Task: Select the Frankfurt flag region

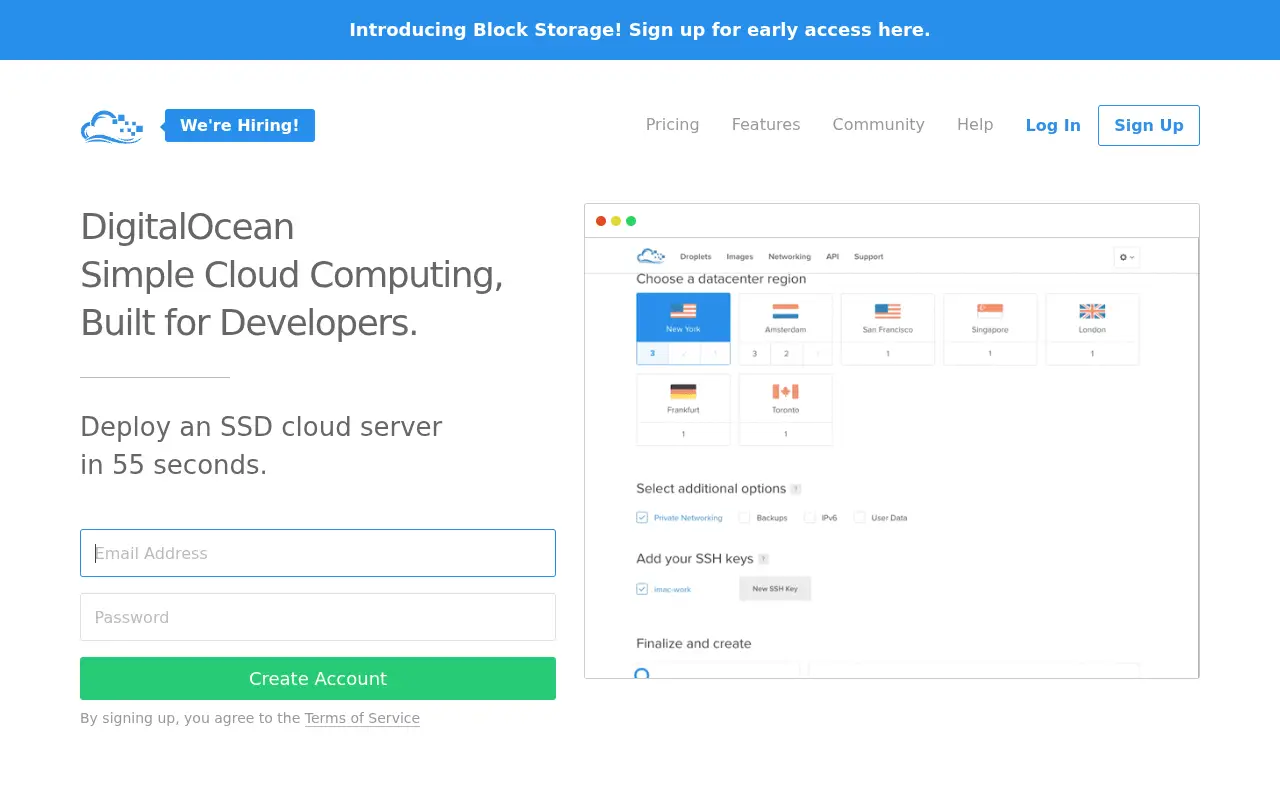Action: tap(684, 392)
